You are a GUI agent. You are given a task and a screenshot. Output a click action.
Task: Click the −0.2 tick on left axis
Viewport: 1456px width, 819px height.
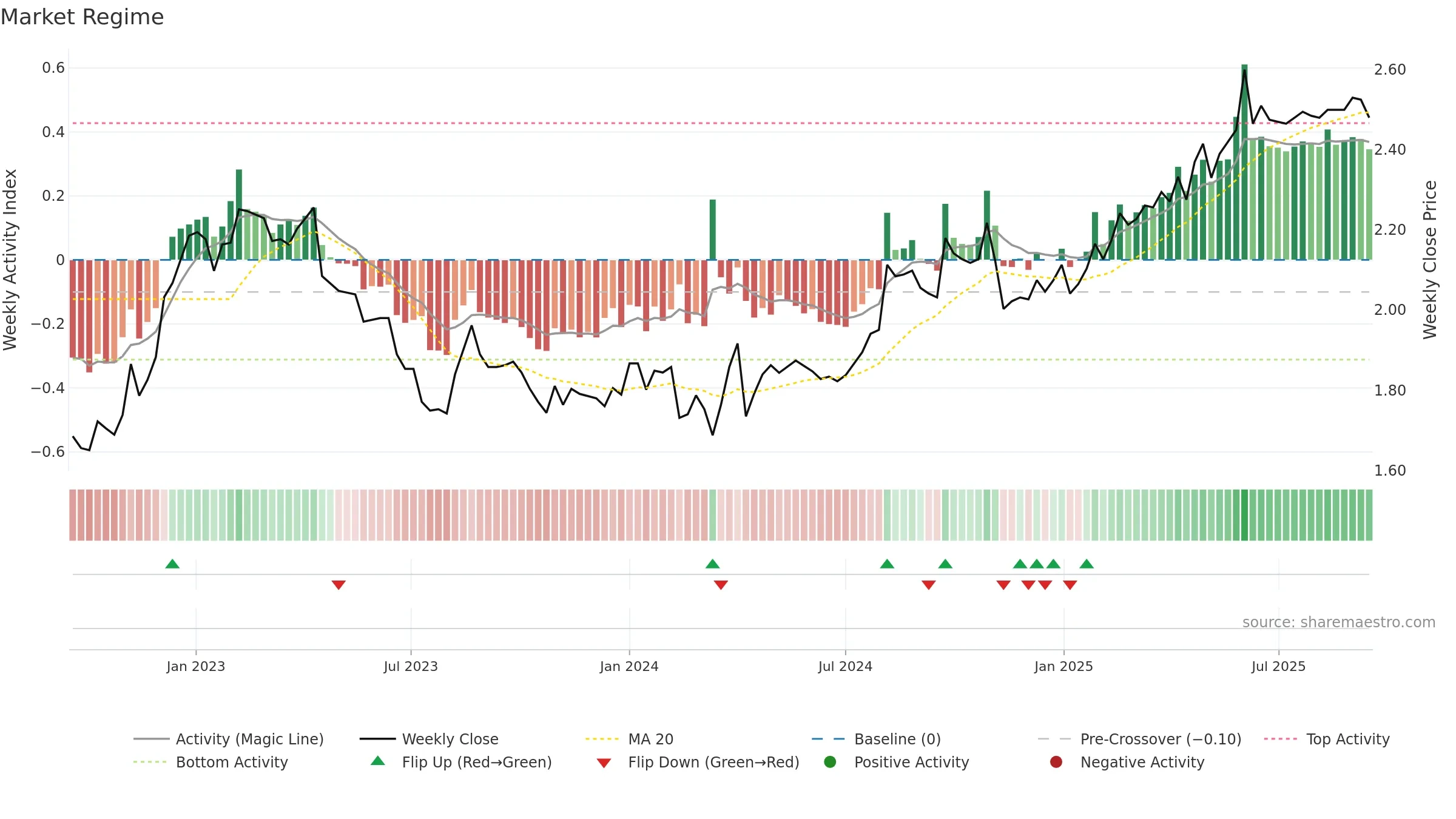click(48, 324)
